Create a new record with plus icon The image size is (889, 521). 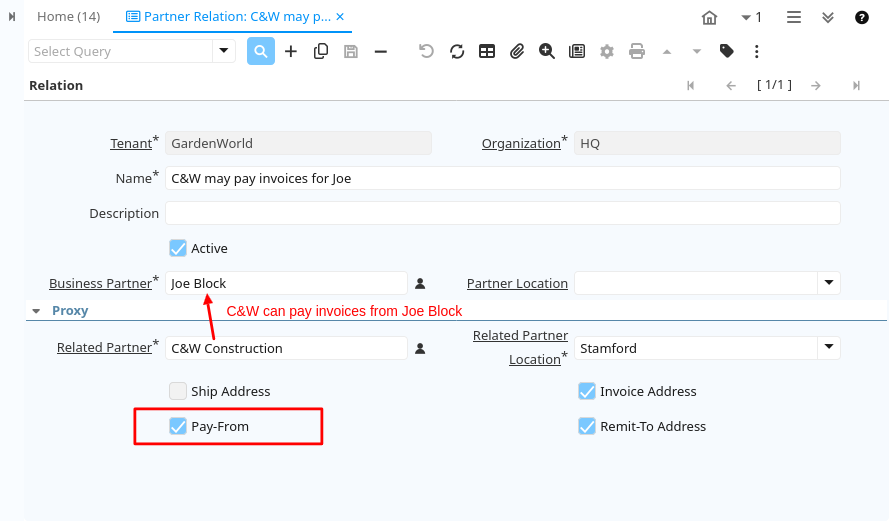click(x=291, y=51)
